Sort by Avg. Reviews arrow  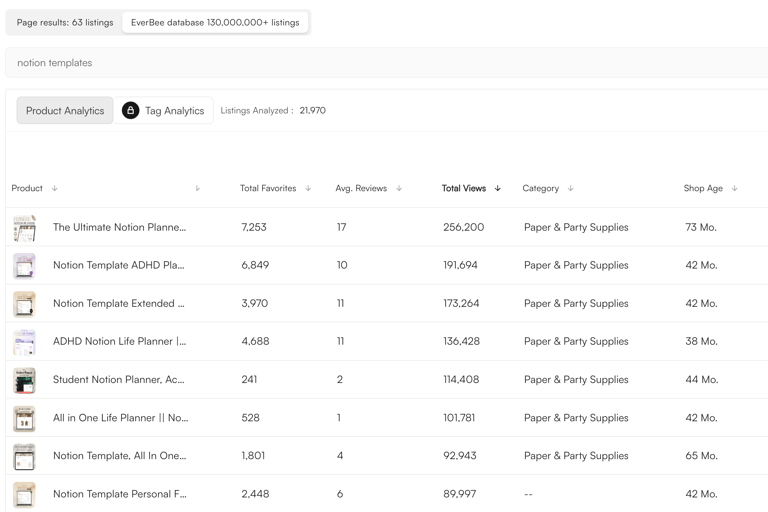[399, 188]
